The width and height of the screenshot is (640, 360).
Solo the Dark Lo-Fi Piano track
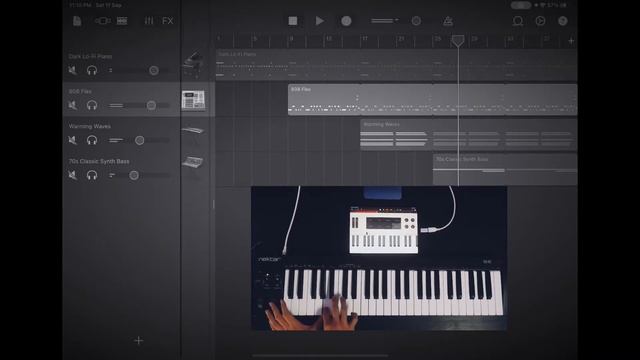pyautogui.click(x=92, y=70)
